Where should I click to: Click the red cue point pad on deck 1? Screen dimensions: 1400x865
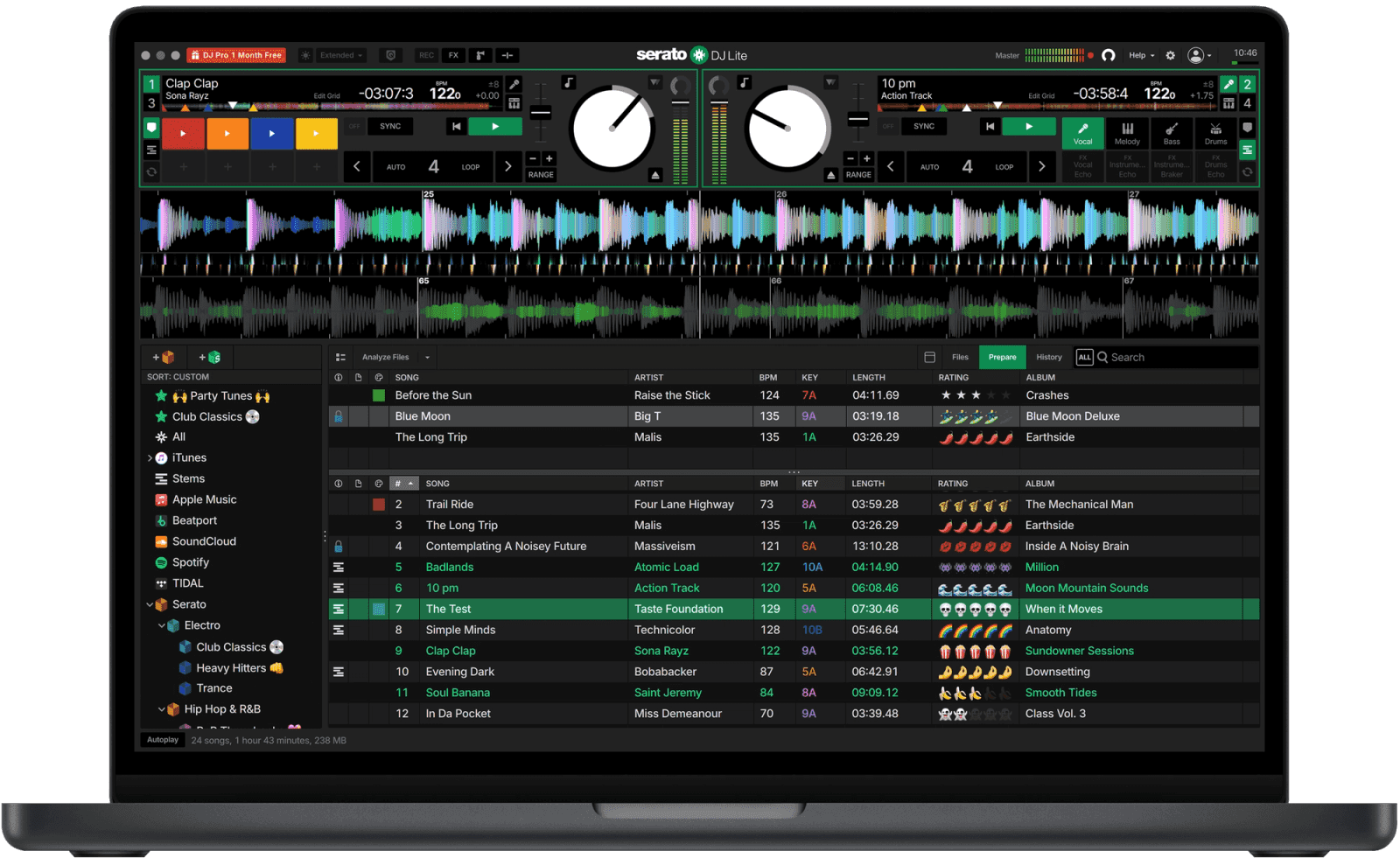click(183, 134)
